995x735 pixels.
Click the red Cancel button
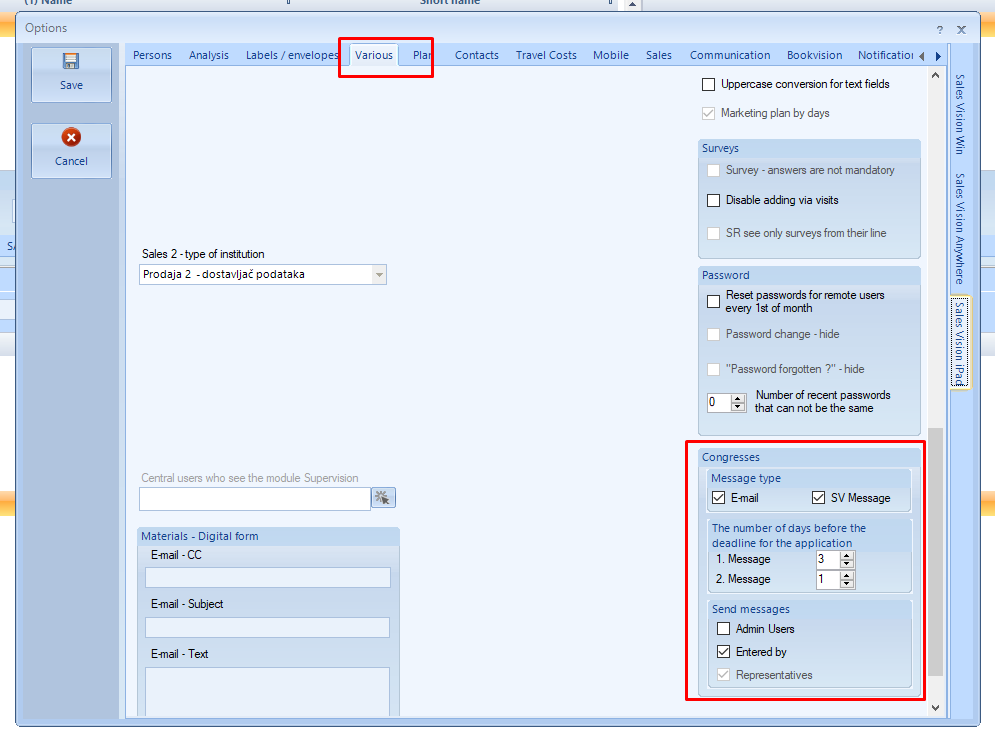point(71,150)
